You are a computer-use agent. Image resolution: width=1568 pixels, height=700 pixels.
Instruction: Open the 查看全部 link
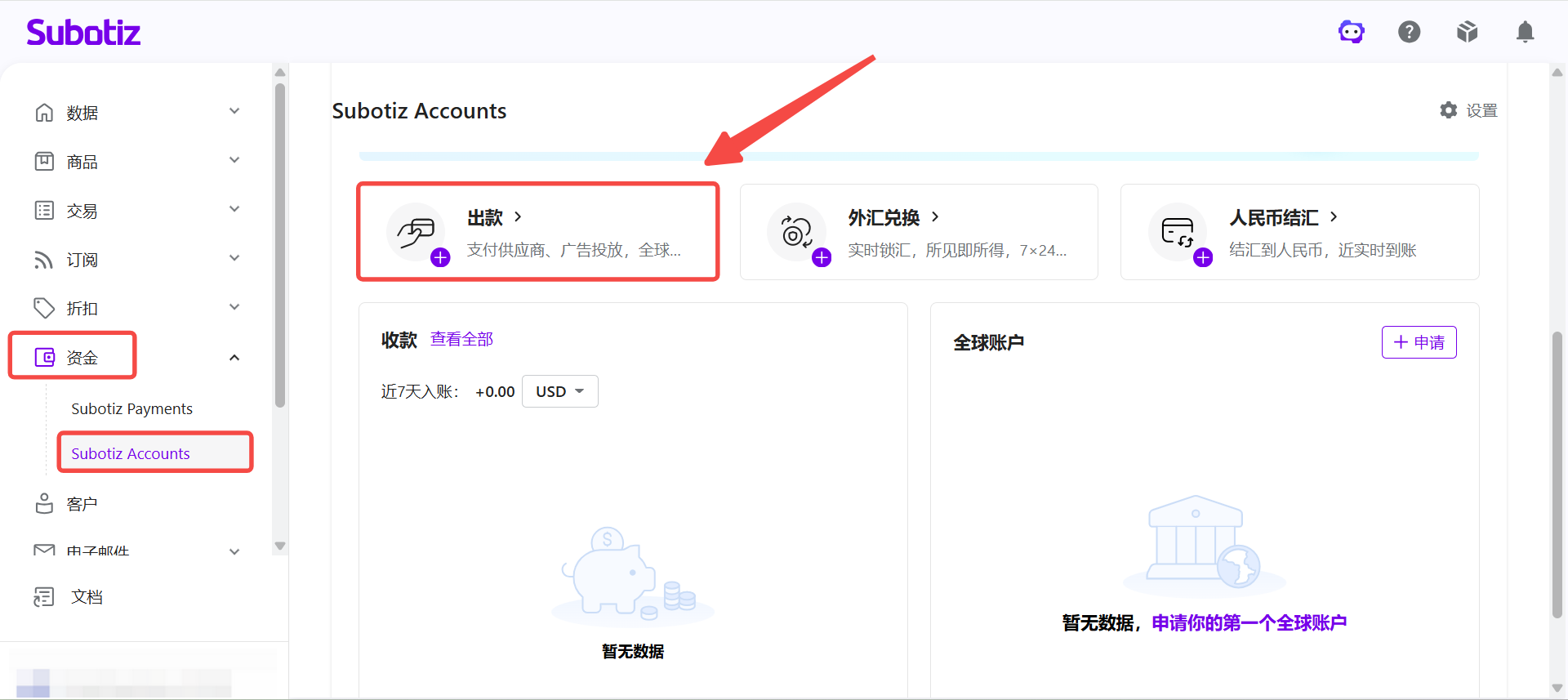[462, 339]
